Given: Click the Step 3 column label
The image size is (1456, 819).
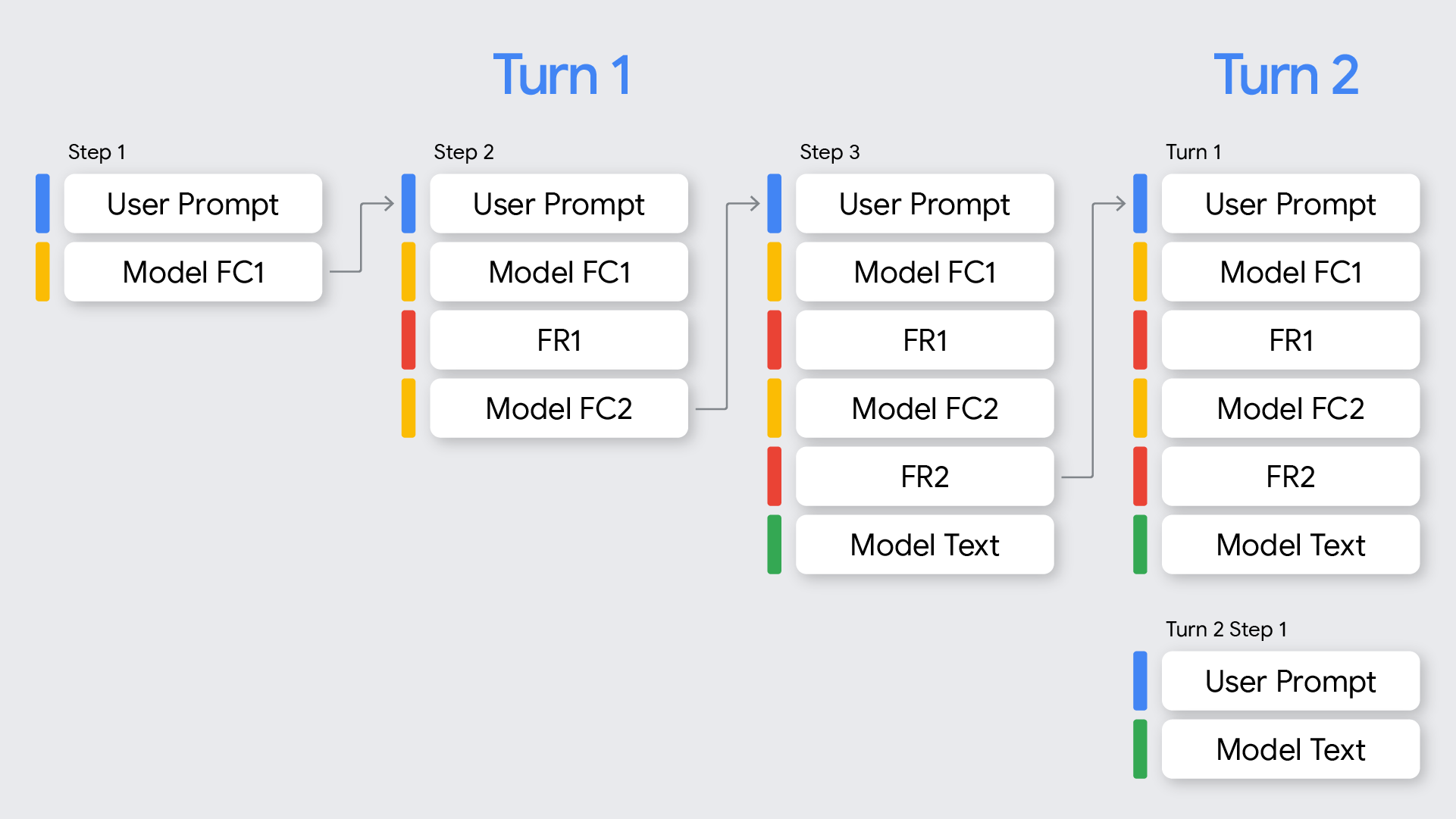Looking at the screenshot, I should tap(829, 152).
